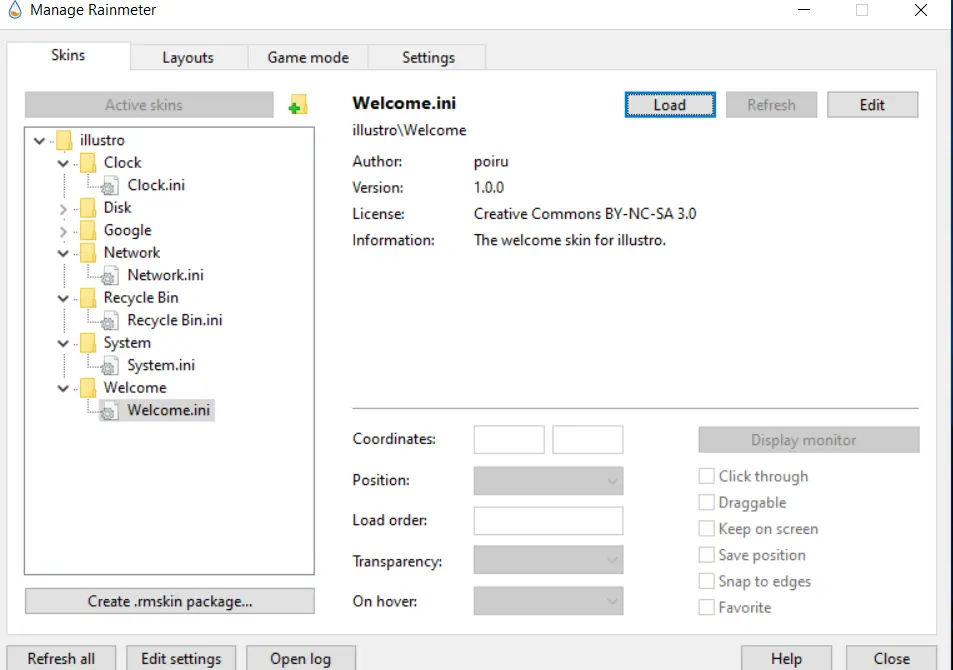Click the Load order input field
This screenshot has height=670, width=953.
coord(548,521)
